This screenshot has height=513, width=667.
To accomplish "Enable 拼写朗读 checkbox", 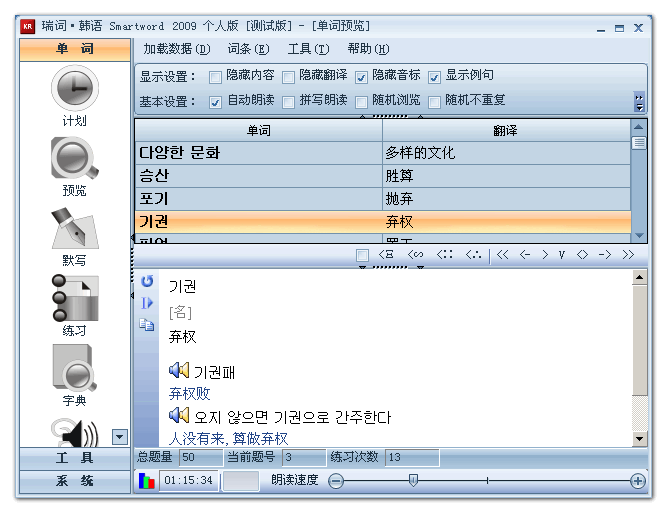I will 288,102.
